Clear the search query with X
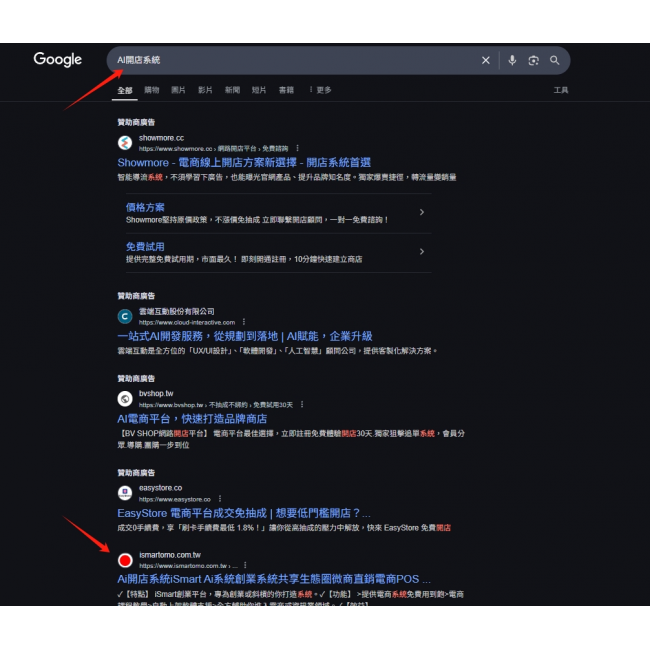Image resolution: width=650 pixels, height=650 pixels. coord(486,60)
